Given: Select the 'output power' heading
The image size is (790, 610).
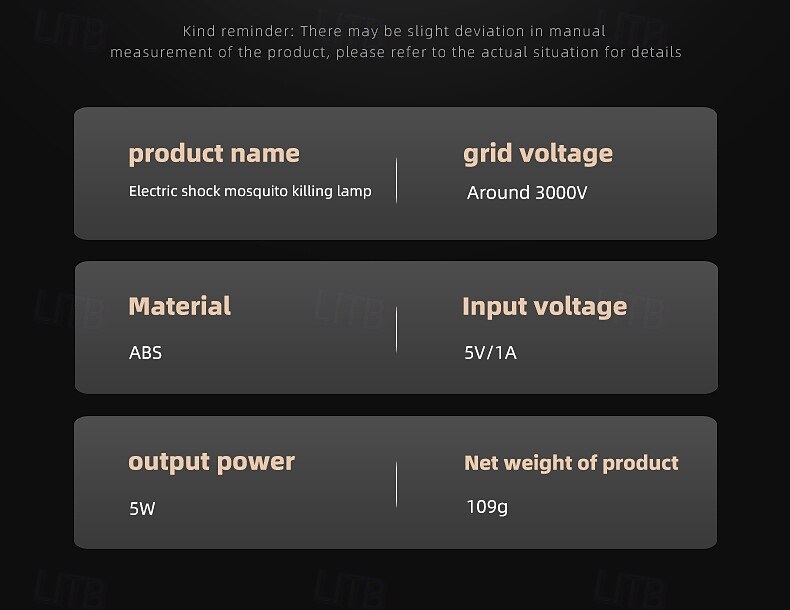Looking at the screenshot, I should (x=212, y=462).
